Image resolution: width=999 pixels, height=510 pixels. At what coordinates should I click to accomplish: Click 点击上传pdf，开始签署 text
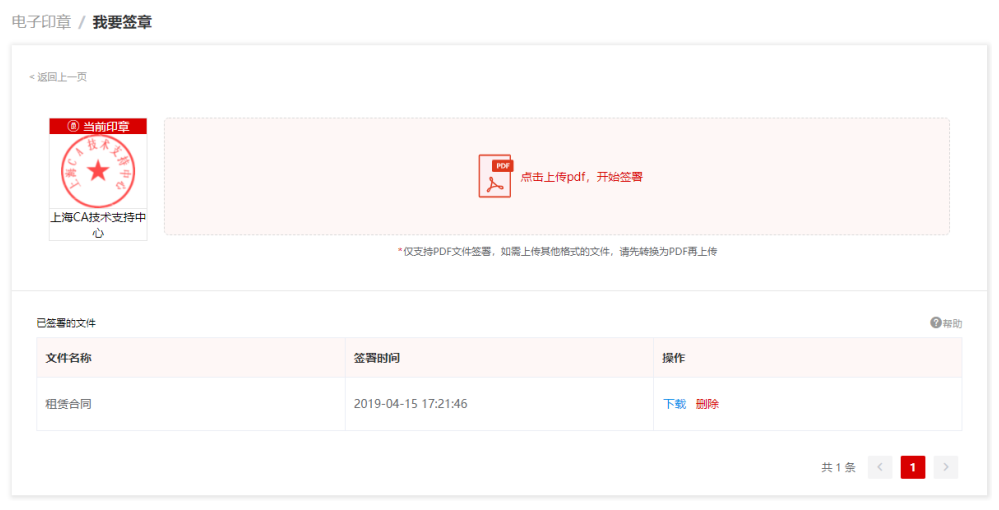tap(582, 177)
